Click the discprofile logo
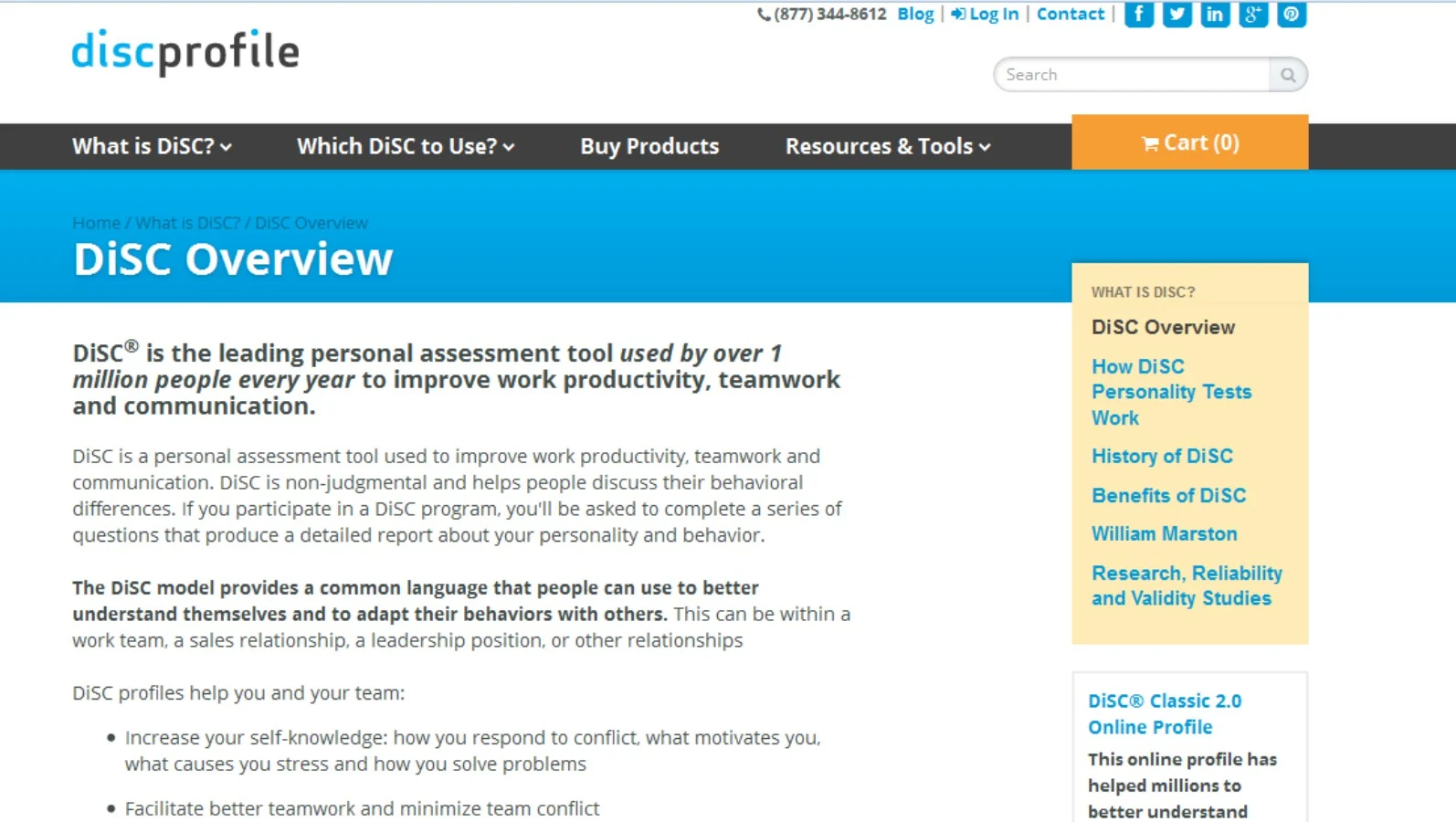The width and height of the screenshot is (1456, 822). [185, 52]
